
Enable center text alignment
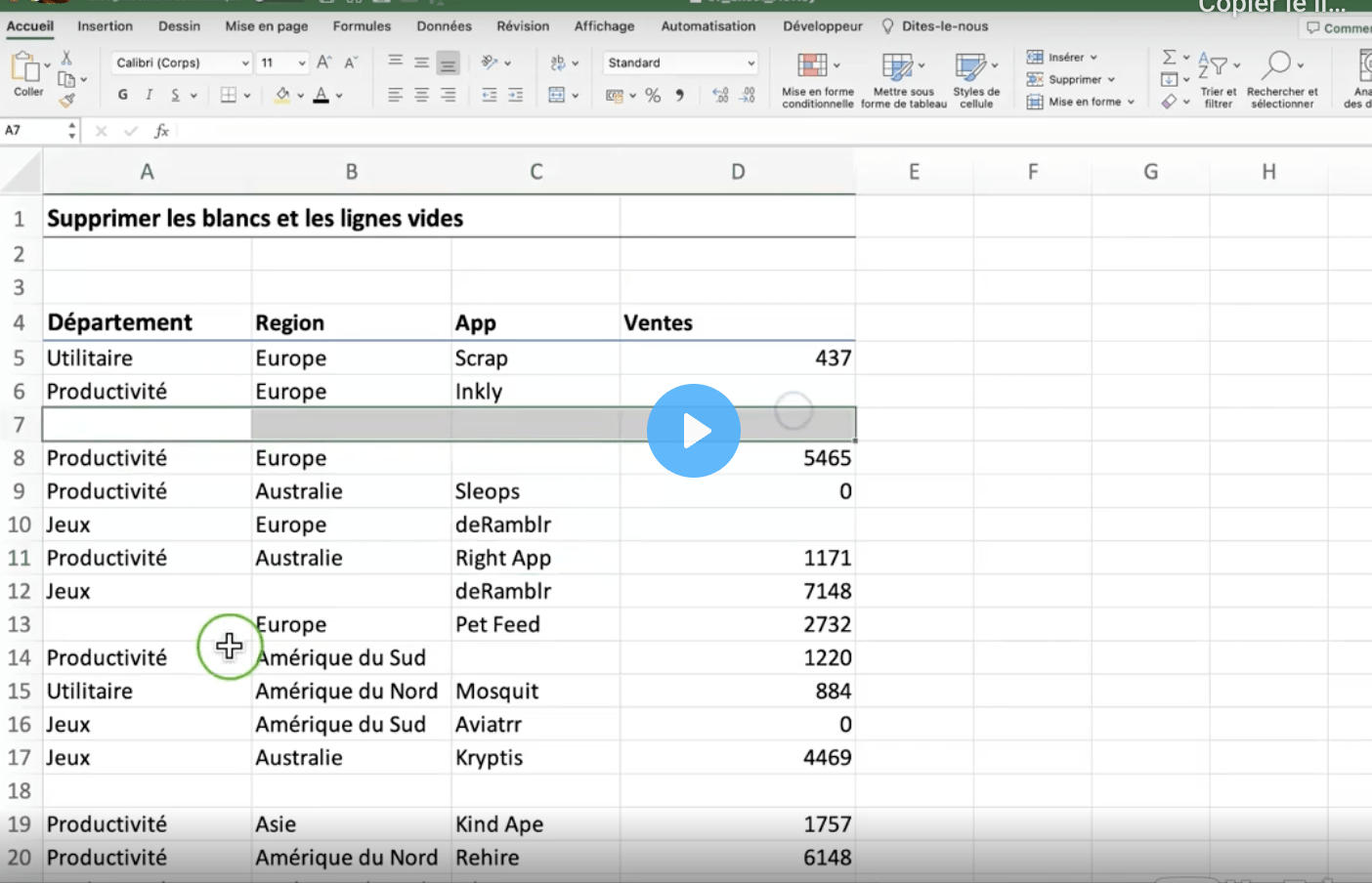[x=420, y=95]
